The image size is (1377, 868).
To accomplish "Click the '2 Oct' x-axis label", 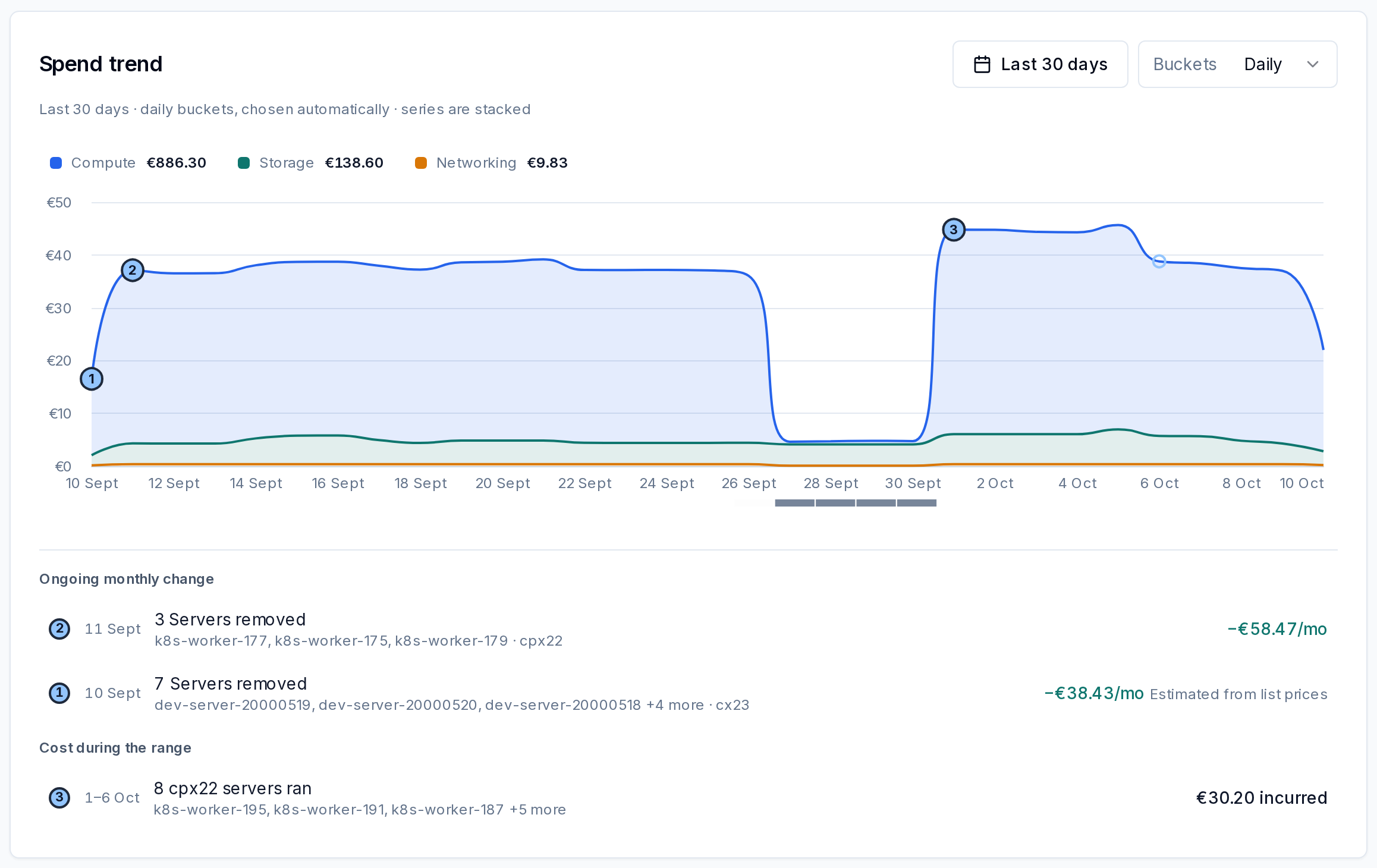I will click(995, 483).
